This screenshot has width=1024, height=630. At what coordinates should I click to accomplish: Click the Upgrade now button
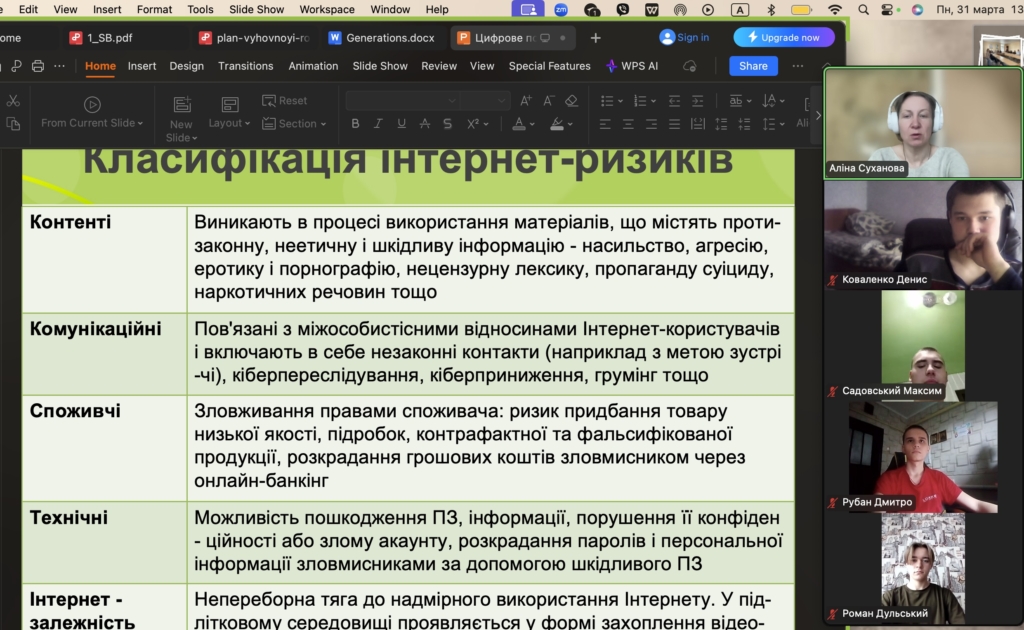point(784,38)
